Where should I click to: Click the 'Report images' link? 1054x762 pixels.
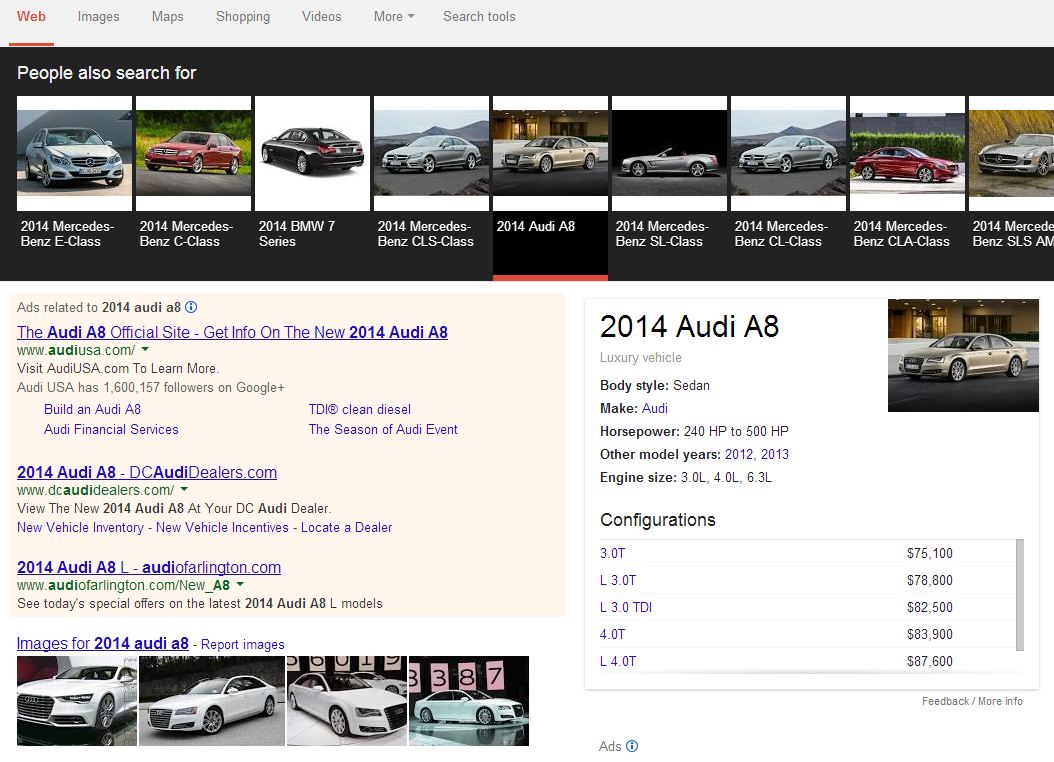tap(243, 644)
